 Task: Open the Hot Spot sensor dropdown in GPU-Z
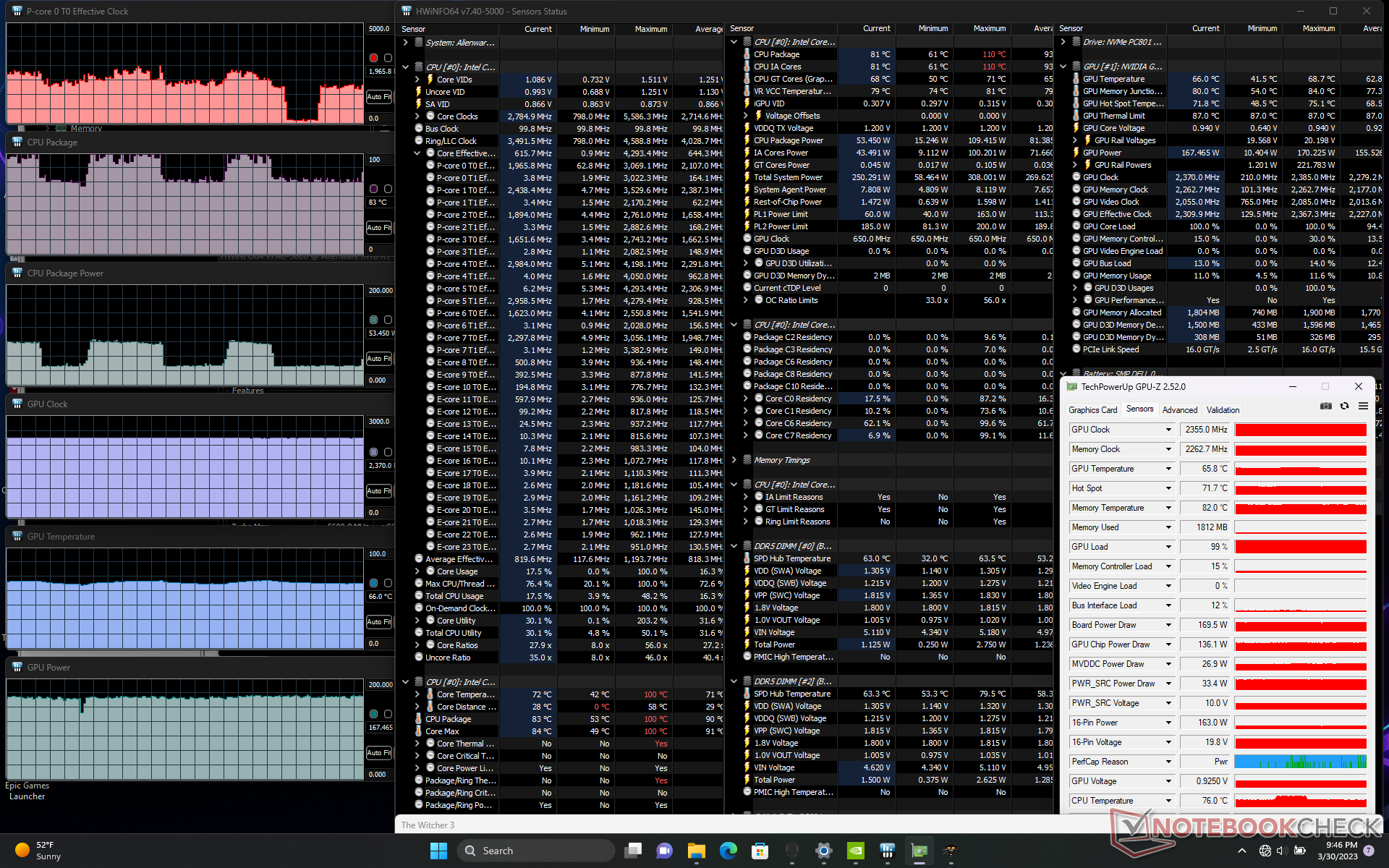coord(1168,488)
